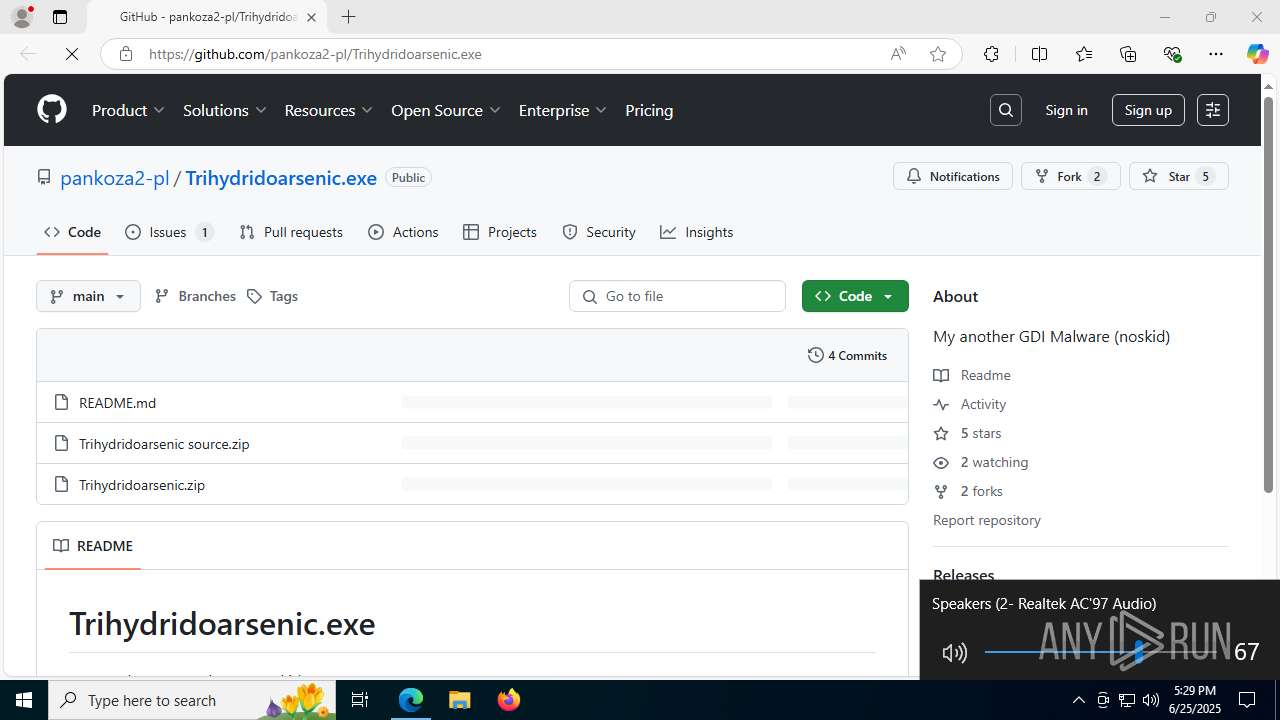Viewport: 1280px width, 720px height.
Task: Open pankoza2-pl owner profile link
Action: tap(115, 178)
